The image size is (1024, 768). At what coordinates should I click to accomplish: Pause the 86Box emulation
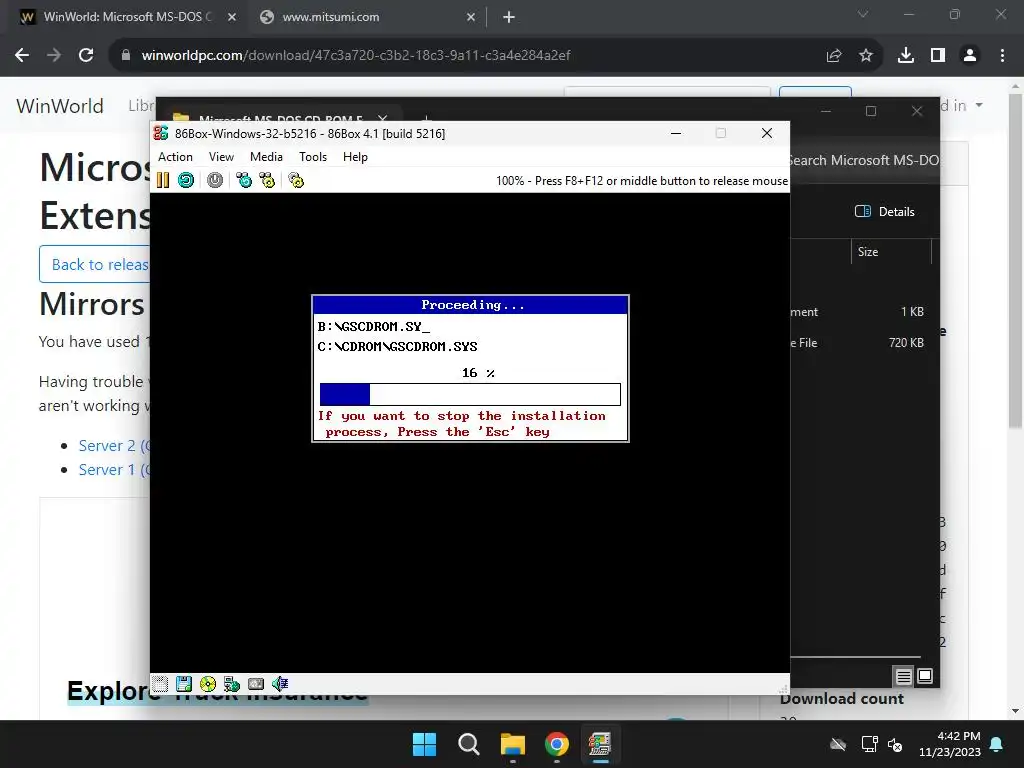163,180
